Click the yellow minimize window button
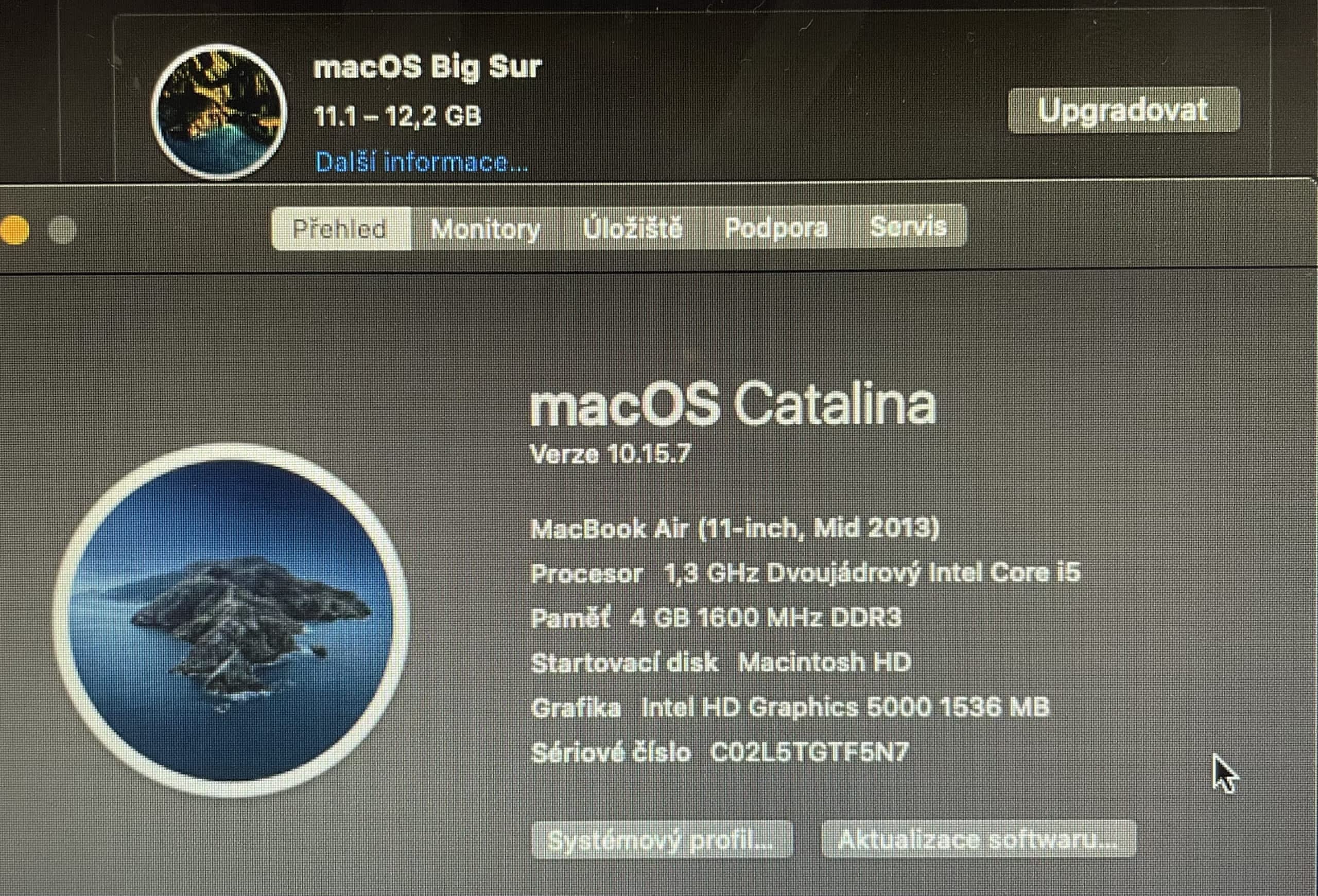 [x=14, y=230]
